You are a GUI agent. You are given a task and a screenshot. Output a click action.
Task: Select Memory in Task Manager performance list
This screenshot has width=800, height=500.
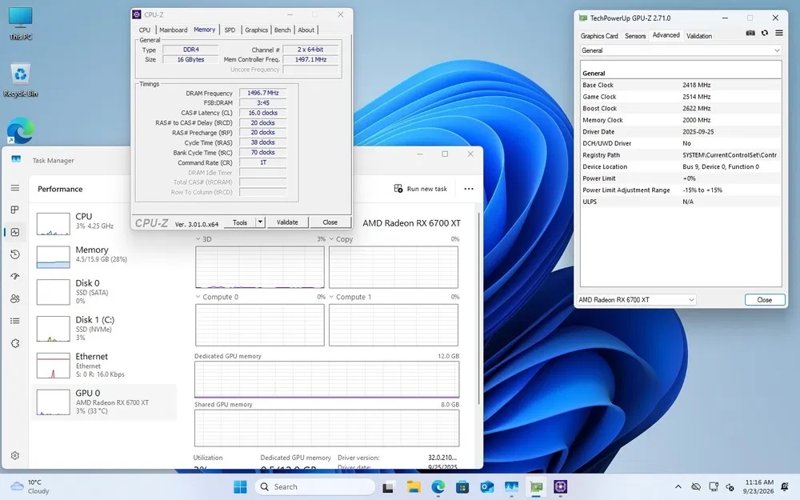tap(105, 255)
